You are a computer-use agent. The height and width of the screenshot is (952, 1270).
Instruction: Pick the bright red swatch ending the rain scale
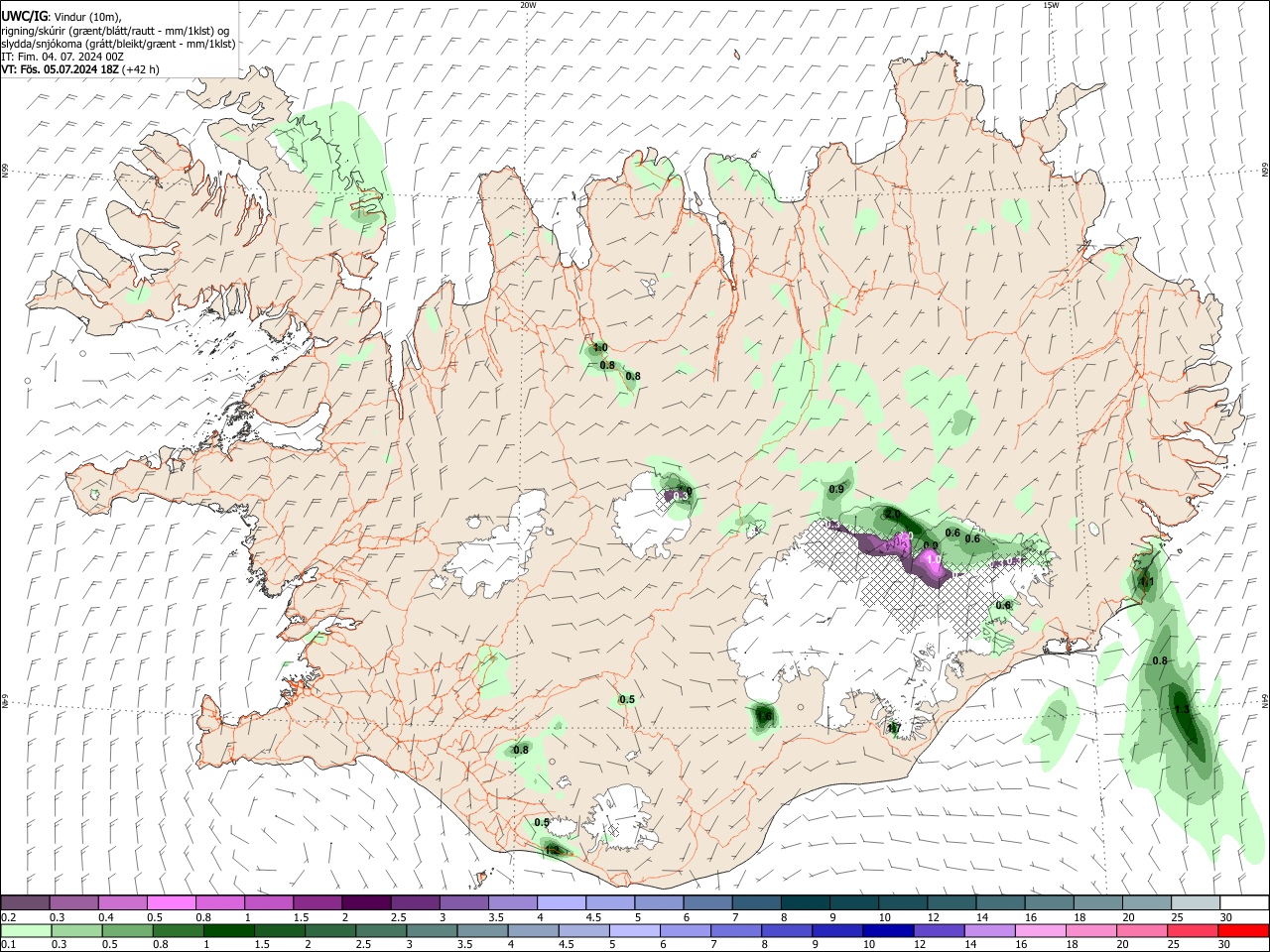coord(1242,930)
